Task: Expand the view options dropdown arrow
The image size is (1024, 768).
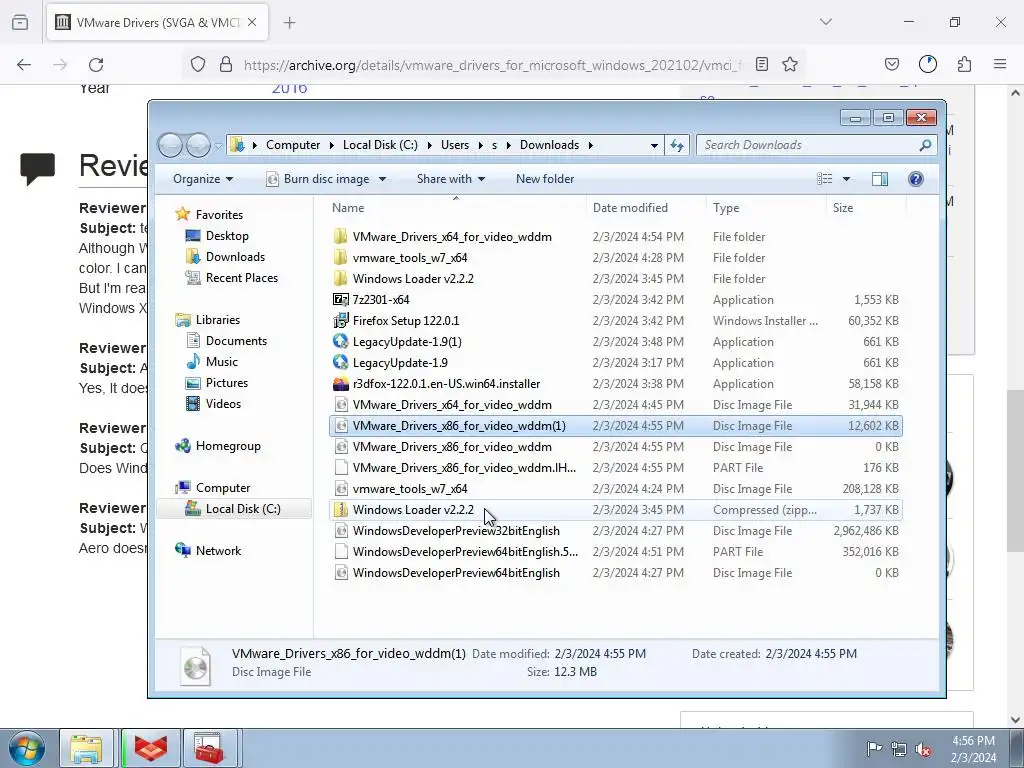Action: point(846,179)
